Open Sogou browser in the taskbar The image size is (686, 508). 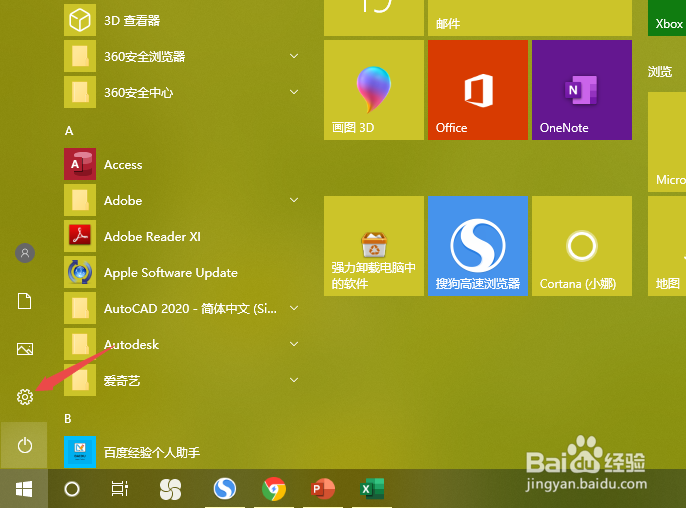(225, 488)
